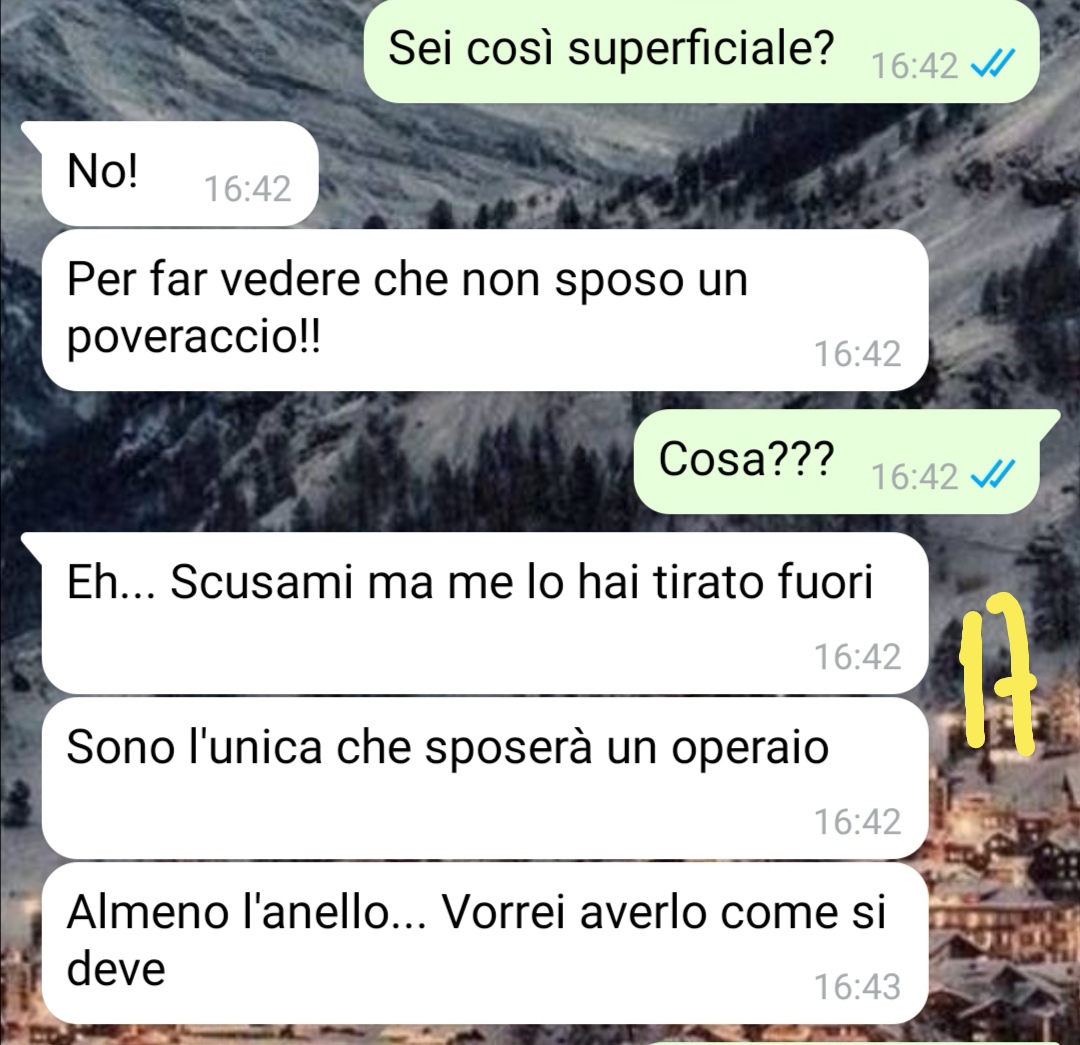
Task: Tap the blue read ticks on "Sei così superficiale?"
Action: click(x=993, y=65)
